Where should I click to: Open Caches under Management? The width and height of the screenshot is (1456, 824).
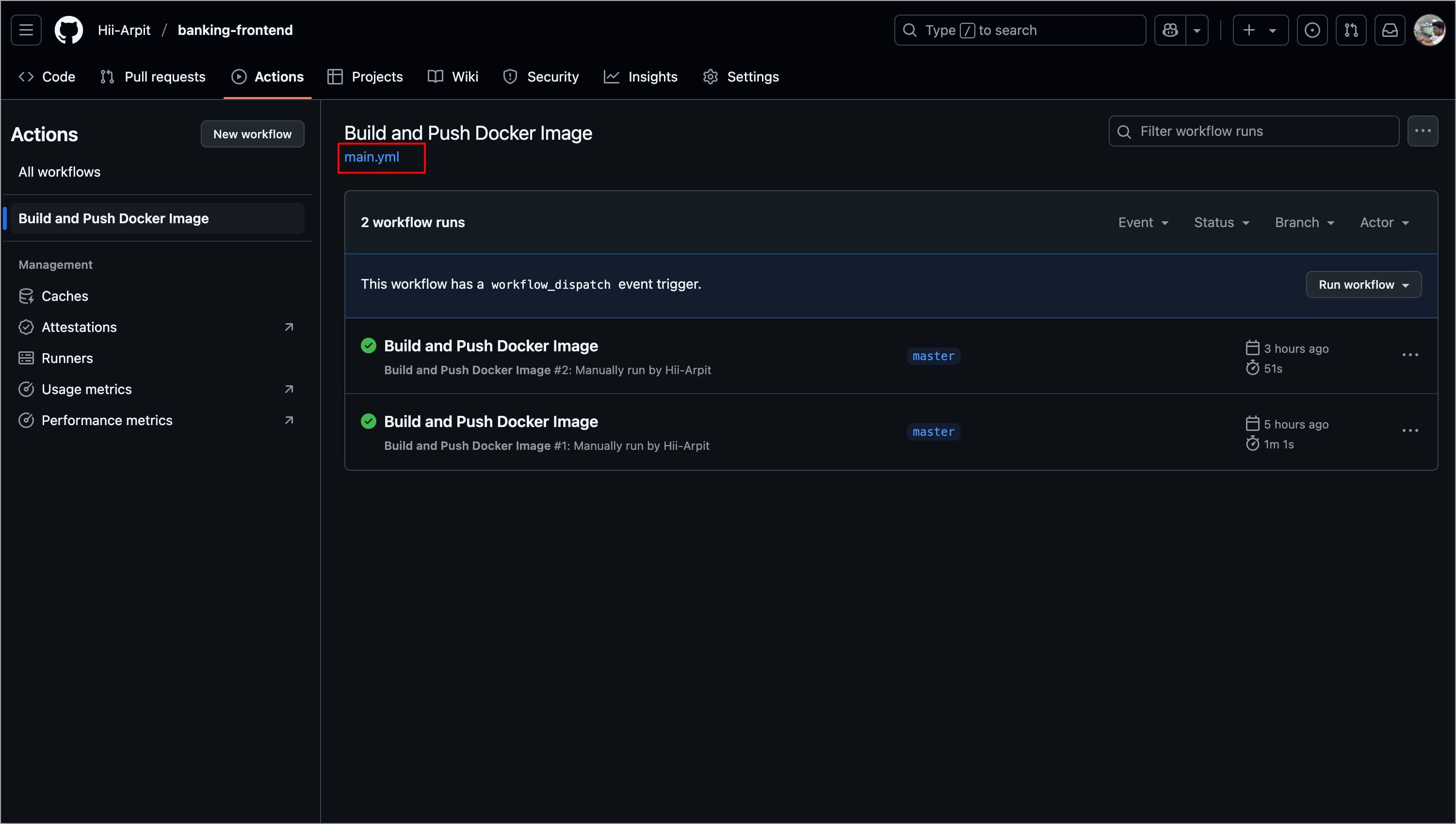65,296
